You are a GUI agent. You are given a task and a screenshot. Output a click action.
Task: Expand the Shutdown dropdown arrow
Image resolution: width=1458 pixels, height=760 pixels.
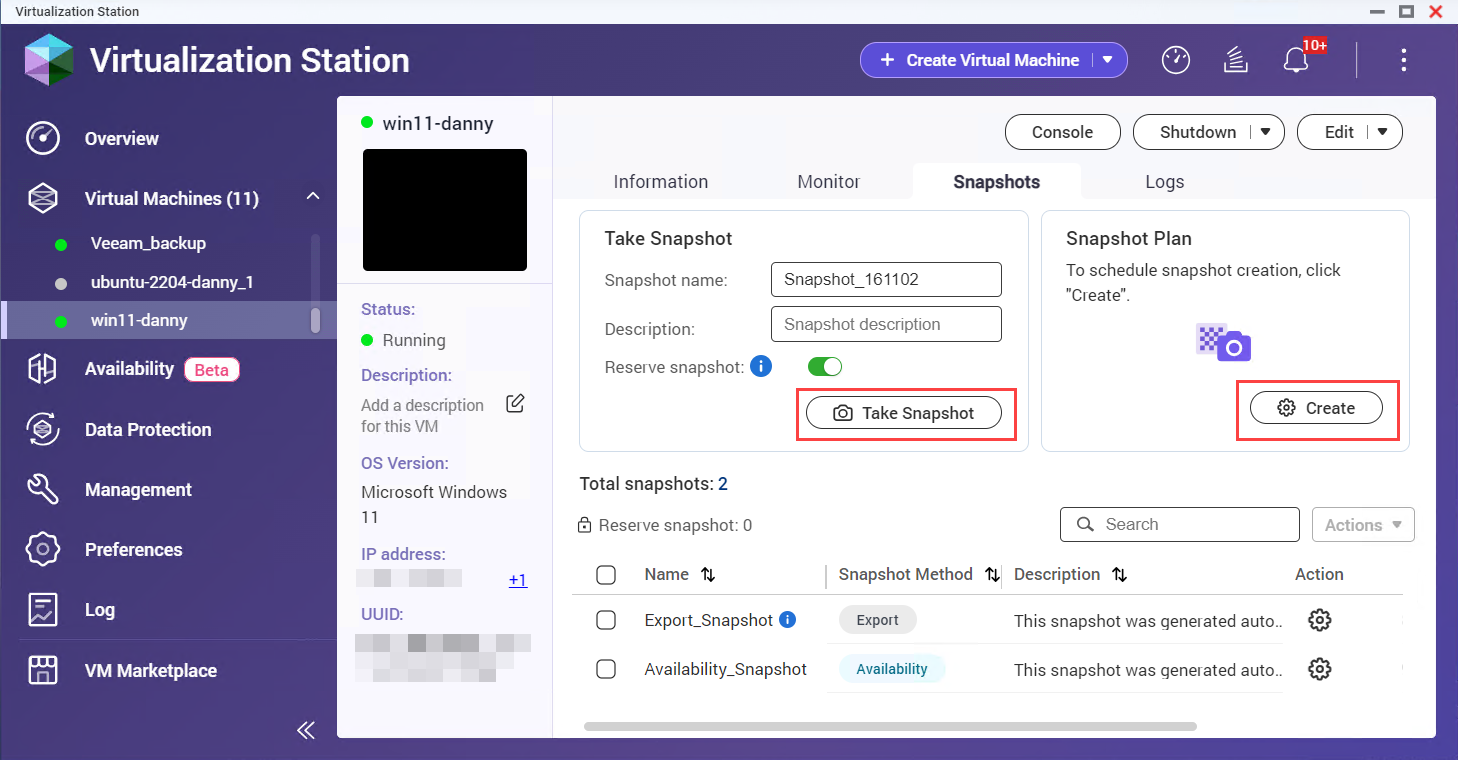pos(1266,132)
